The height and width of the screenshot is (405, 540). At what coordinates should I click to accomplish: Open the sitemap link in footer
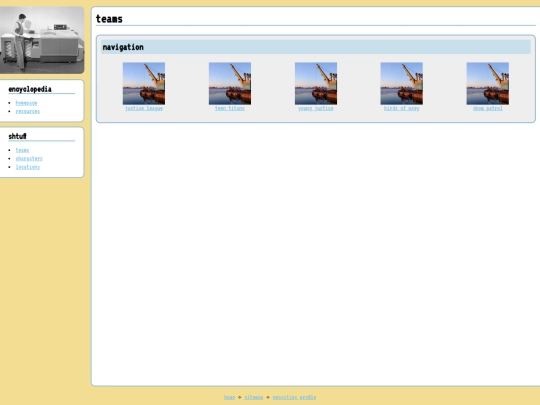[x=254, y=397]
